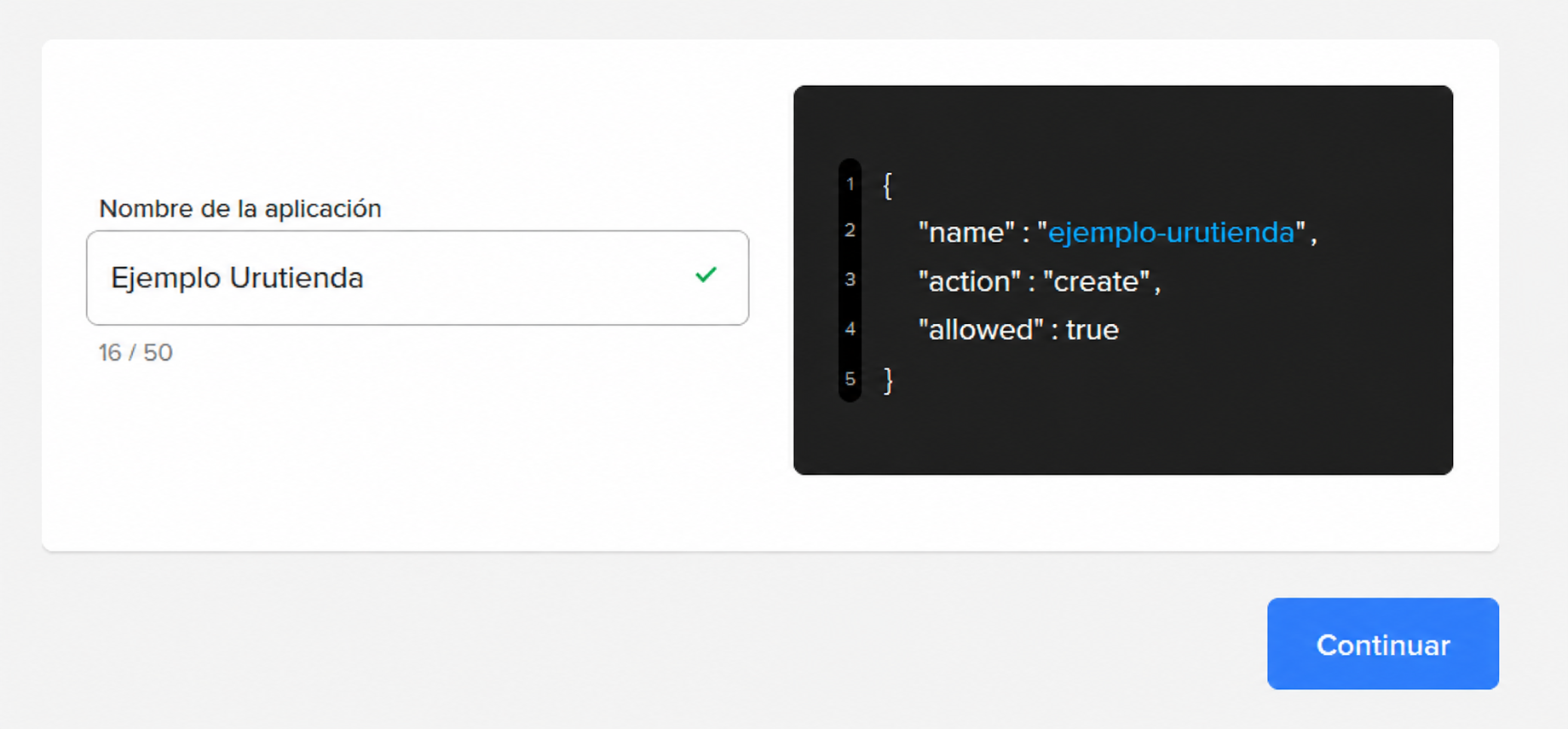Click the "action" key in code
1568x729 pixels.
pyautogui.click(x=969, y=281)
